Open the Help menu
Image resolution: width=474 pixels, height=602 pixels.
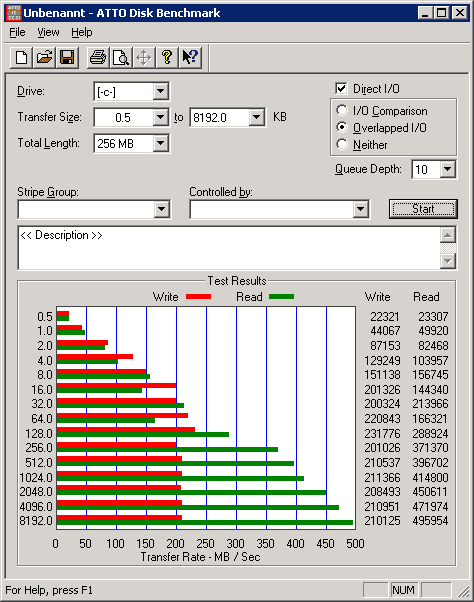tap(82, 32)
